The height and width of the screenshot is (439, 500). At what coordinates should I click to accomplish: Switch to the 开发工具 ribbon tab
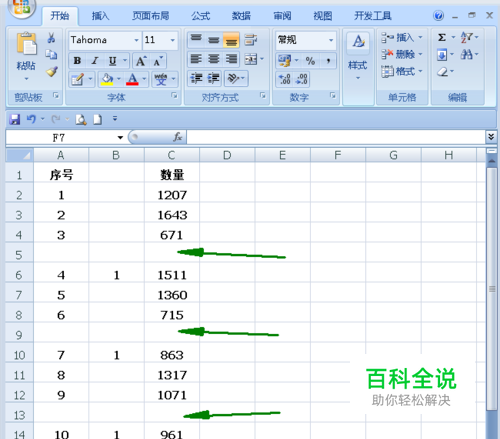point(373,16)
